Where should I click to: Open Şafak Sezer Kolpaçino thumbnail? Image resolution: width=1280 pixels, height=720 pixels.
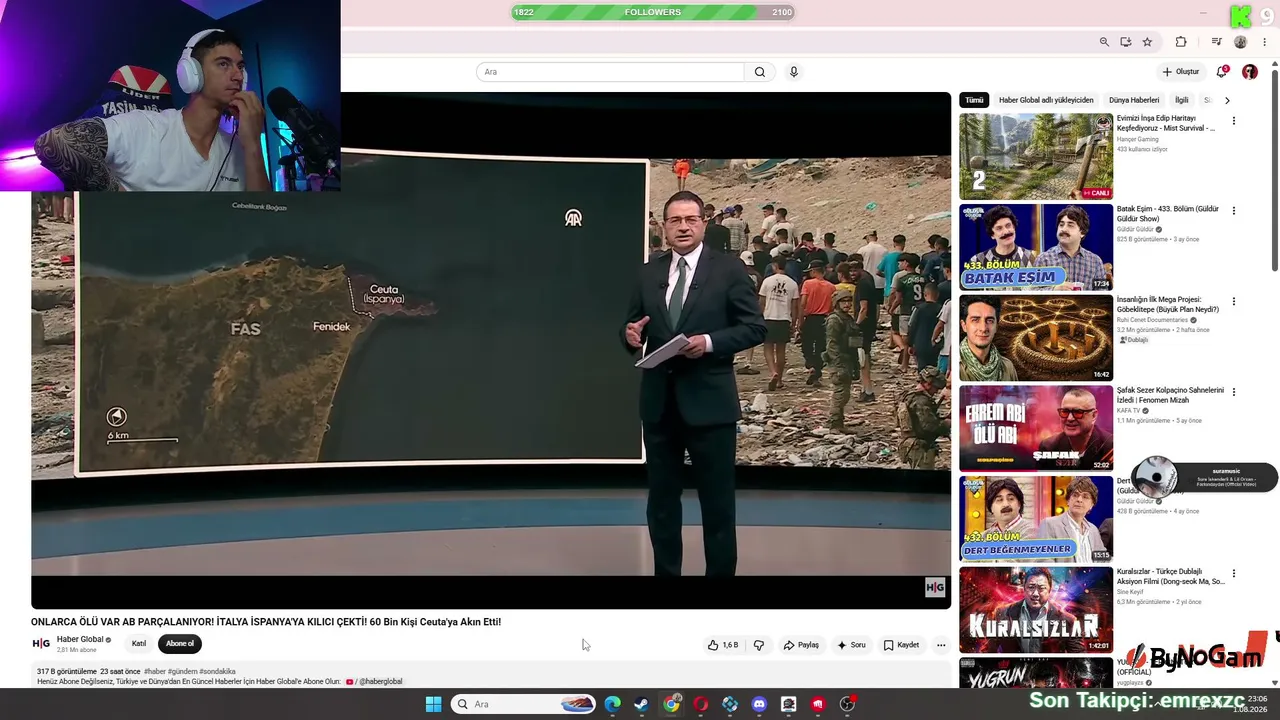point(1036,428)
